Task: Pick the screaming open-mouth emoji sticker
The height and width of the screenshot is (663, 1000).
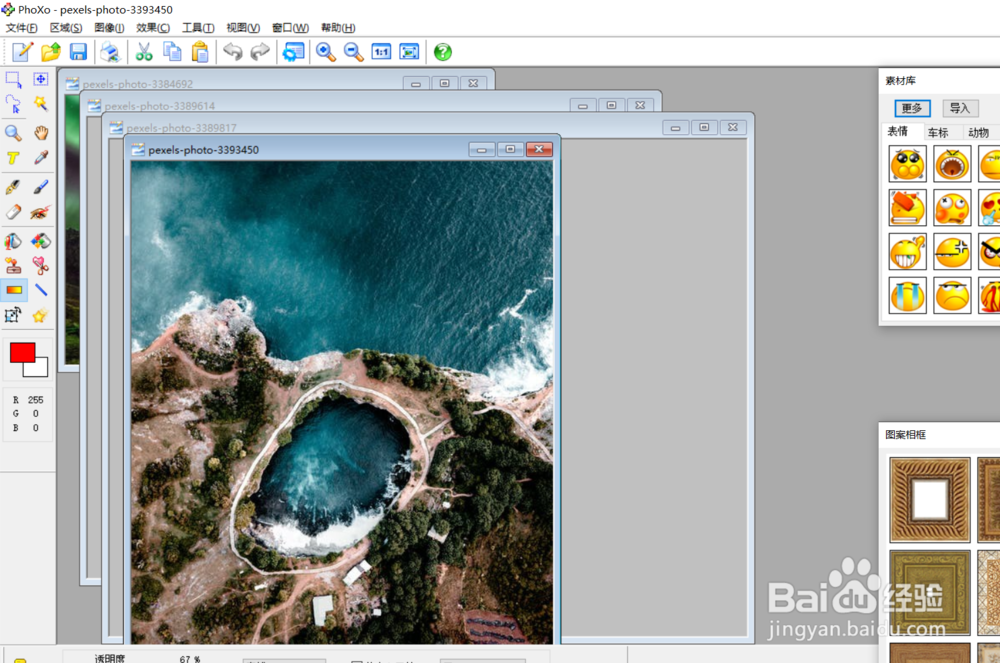Action: click(952, 163)
